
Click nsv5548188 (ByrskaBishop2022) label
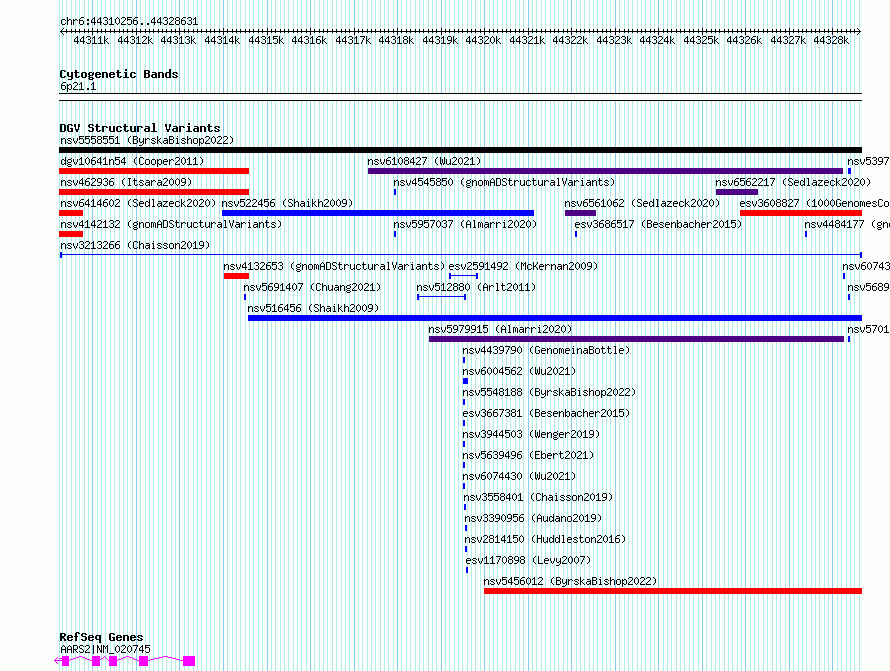coord(549,392)
